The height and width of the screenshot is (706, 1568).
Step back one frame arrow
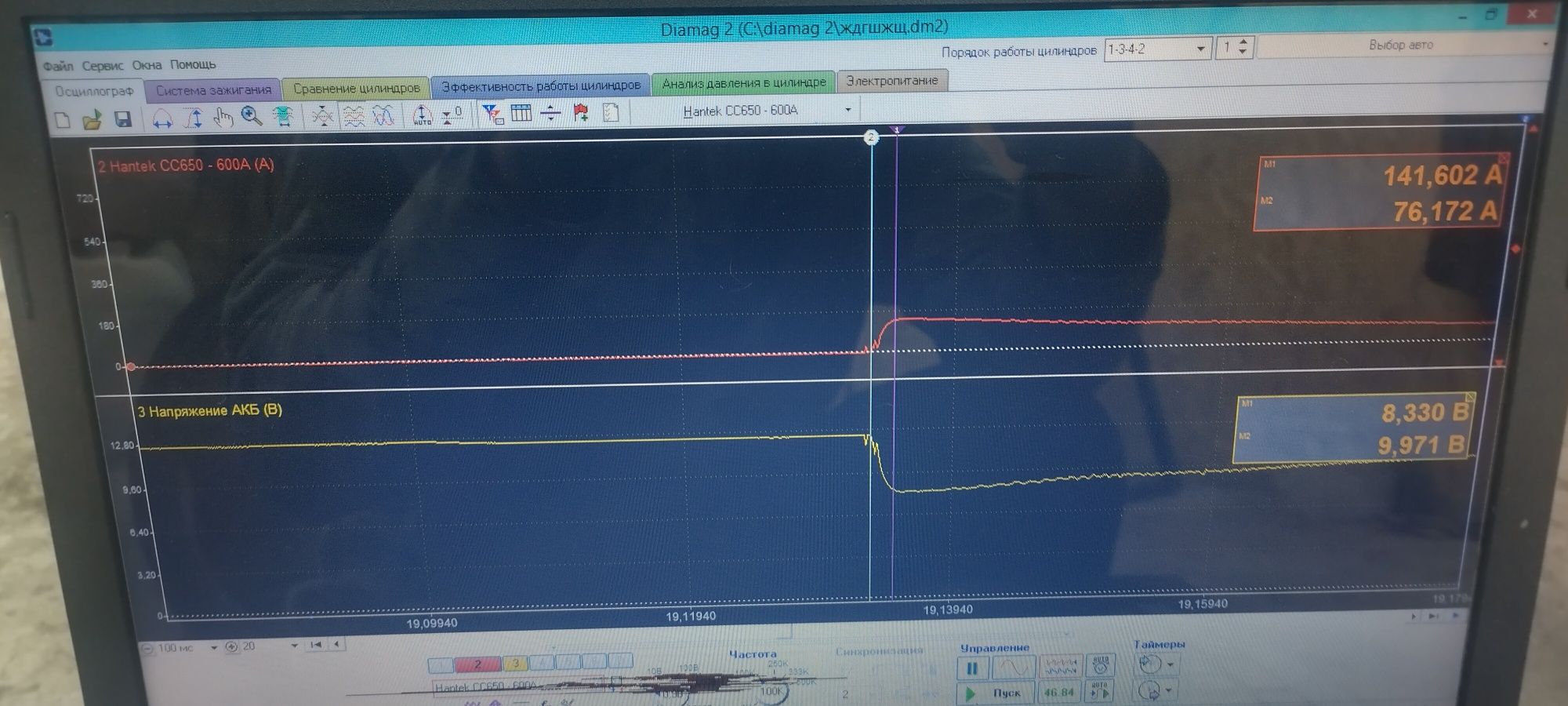click(x=336, y=644)
